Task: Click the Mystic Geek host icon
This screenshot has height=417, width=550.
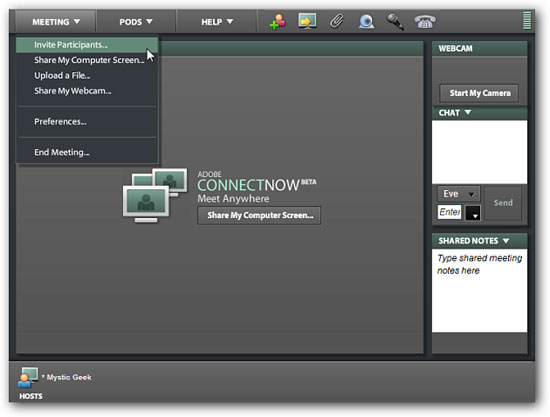Action: [28, 377]
